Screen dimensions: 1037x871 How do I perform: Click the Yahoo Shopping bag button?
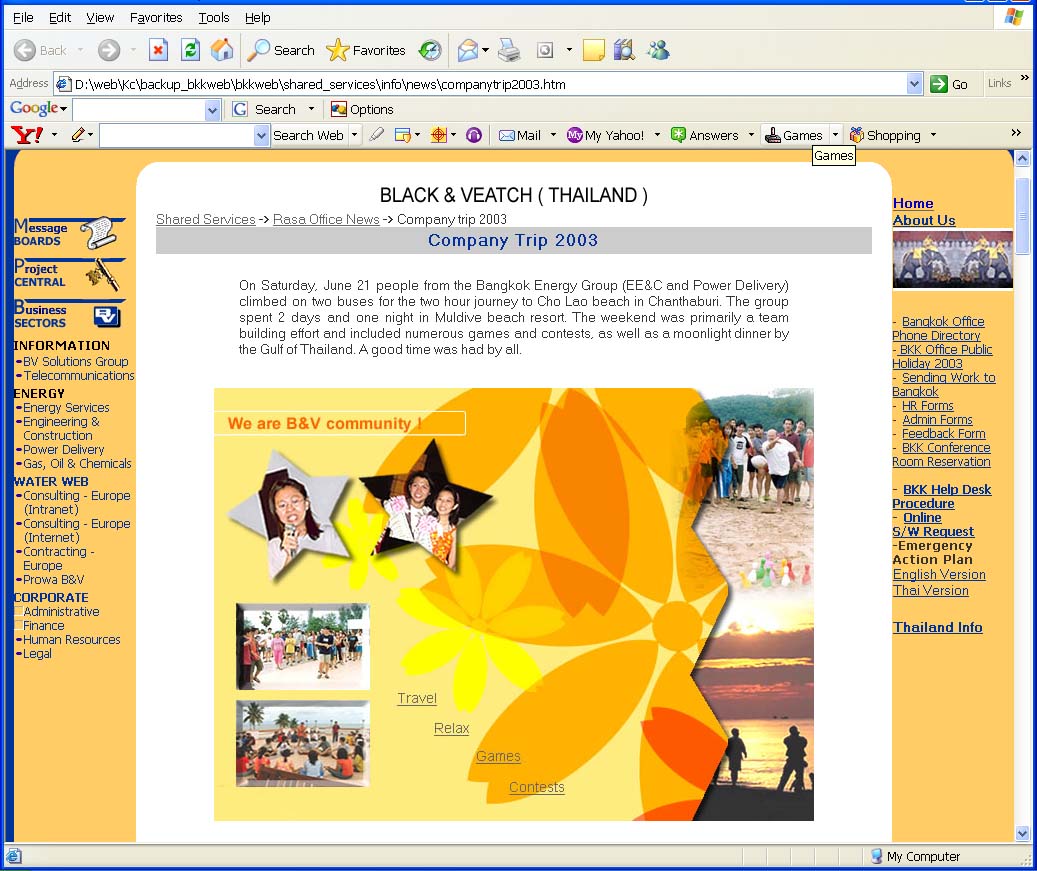(x=885, y=136)
